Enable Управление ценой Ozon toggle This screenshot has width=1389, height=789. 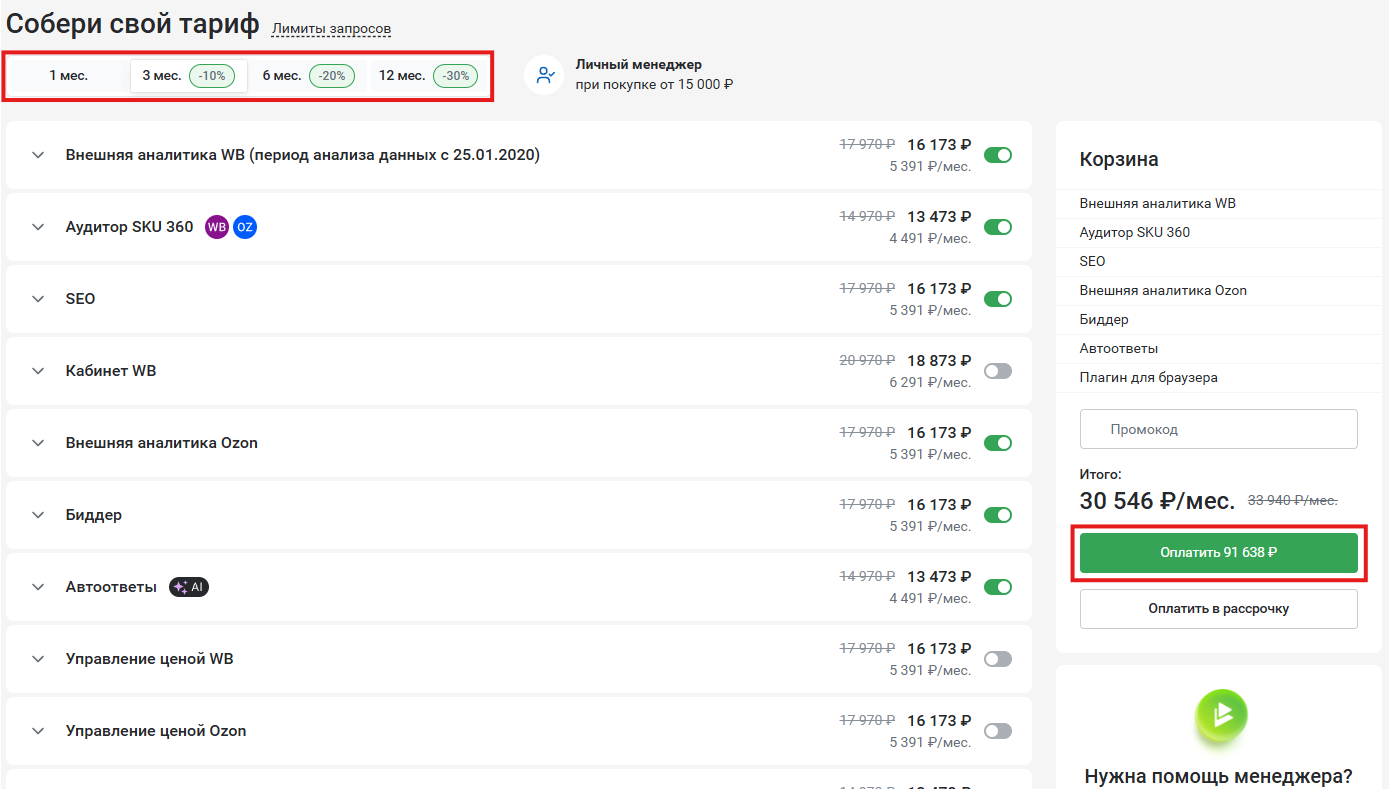(998, 731)
